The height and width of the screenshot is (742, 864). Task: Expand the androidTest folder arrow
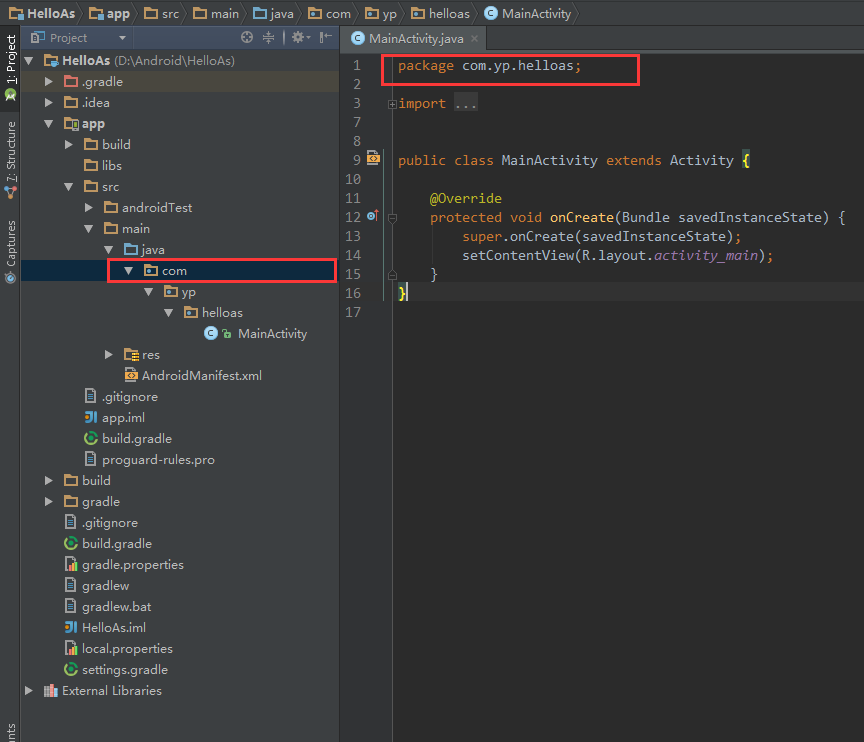pos(89,208)
